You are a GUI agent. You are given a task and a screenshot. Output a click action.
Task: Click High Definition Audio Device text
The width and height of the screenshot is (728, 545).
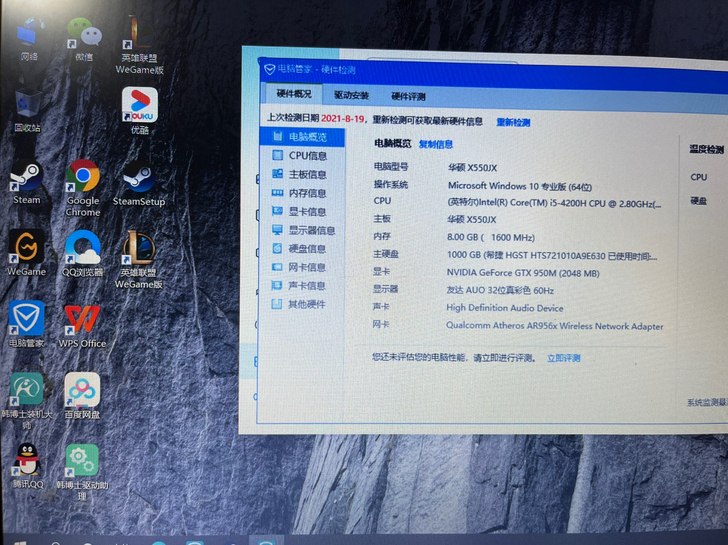[x=505, y=308]
